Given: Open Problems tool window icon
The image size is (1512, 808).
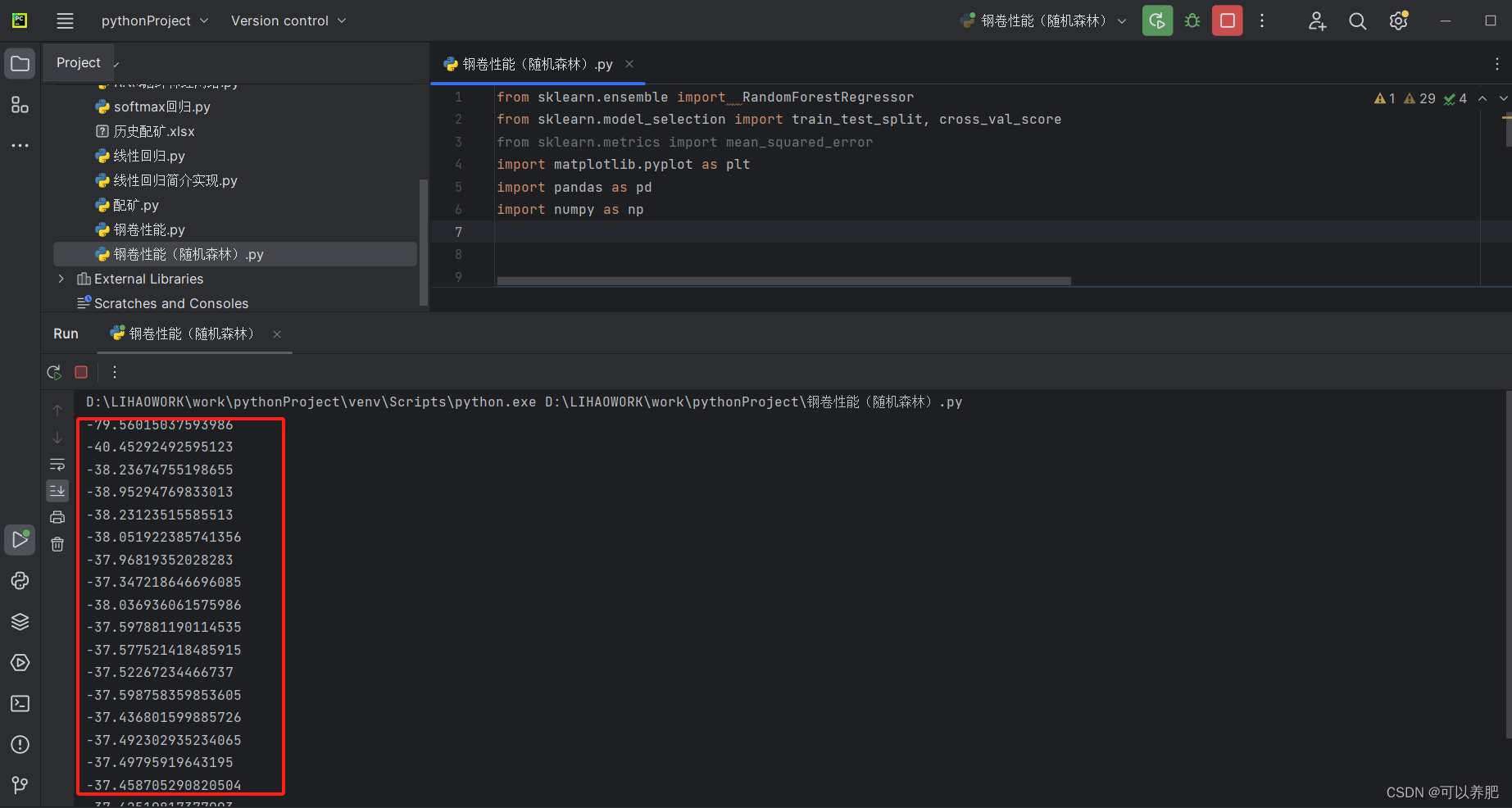Looking at the screenshot, I should coord(20,745).
